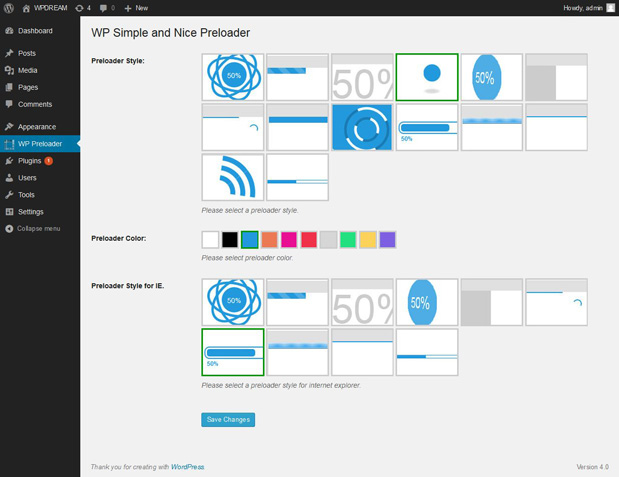Select the radiating arcs signal preloader style
Screen dimensions: 619x477
[x=233, y=177]
